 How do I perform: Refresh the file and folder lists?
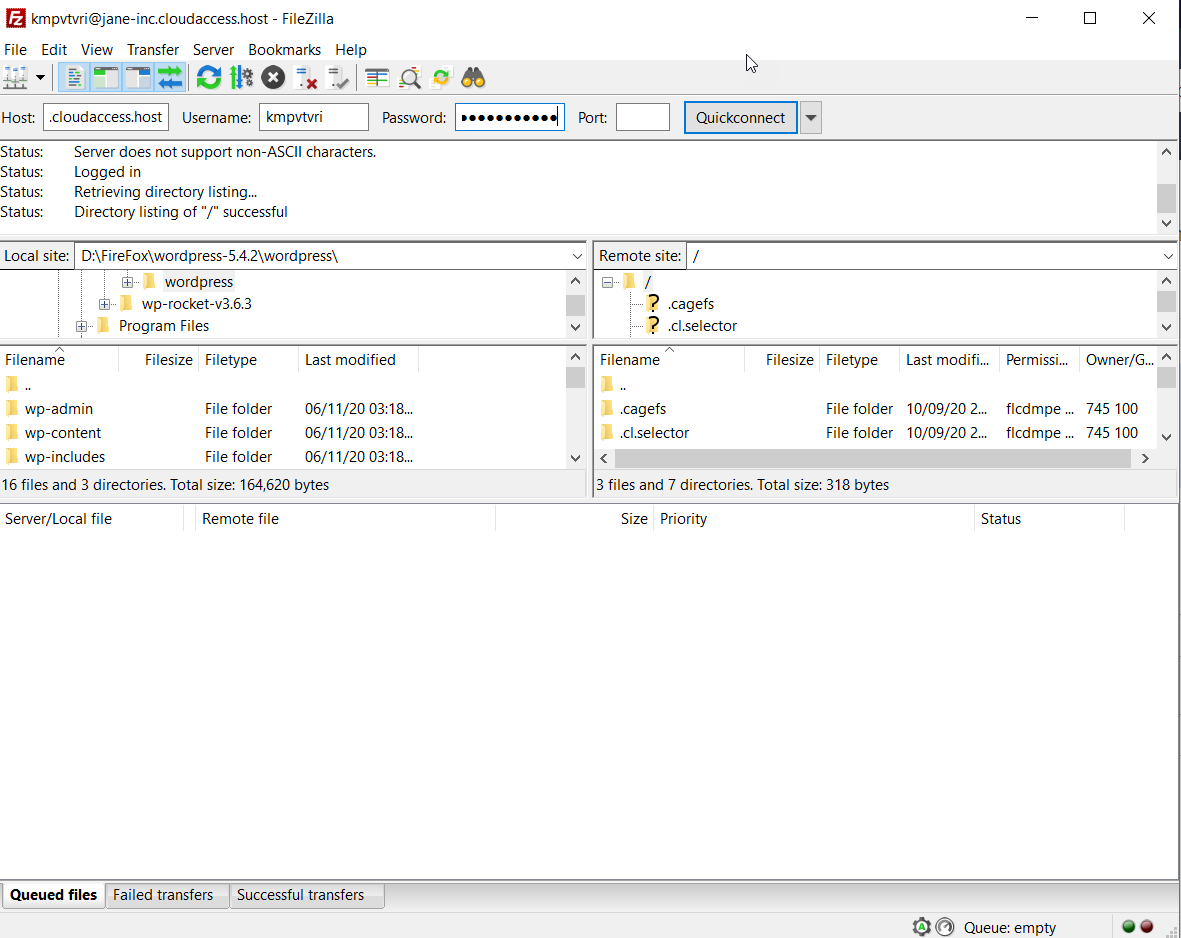pos(209,78)
